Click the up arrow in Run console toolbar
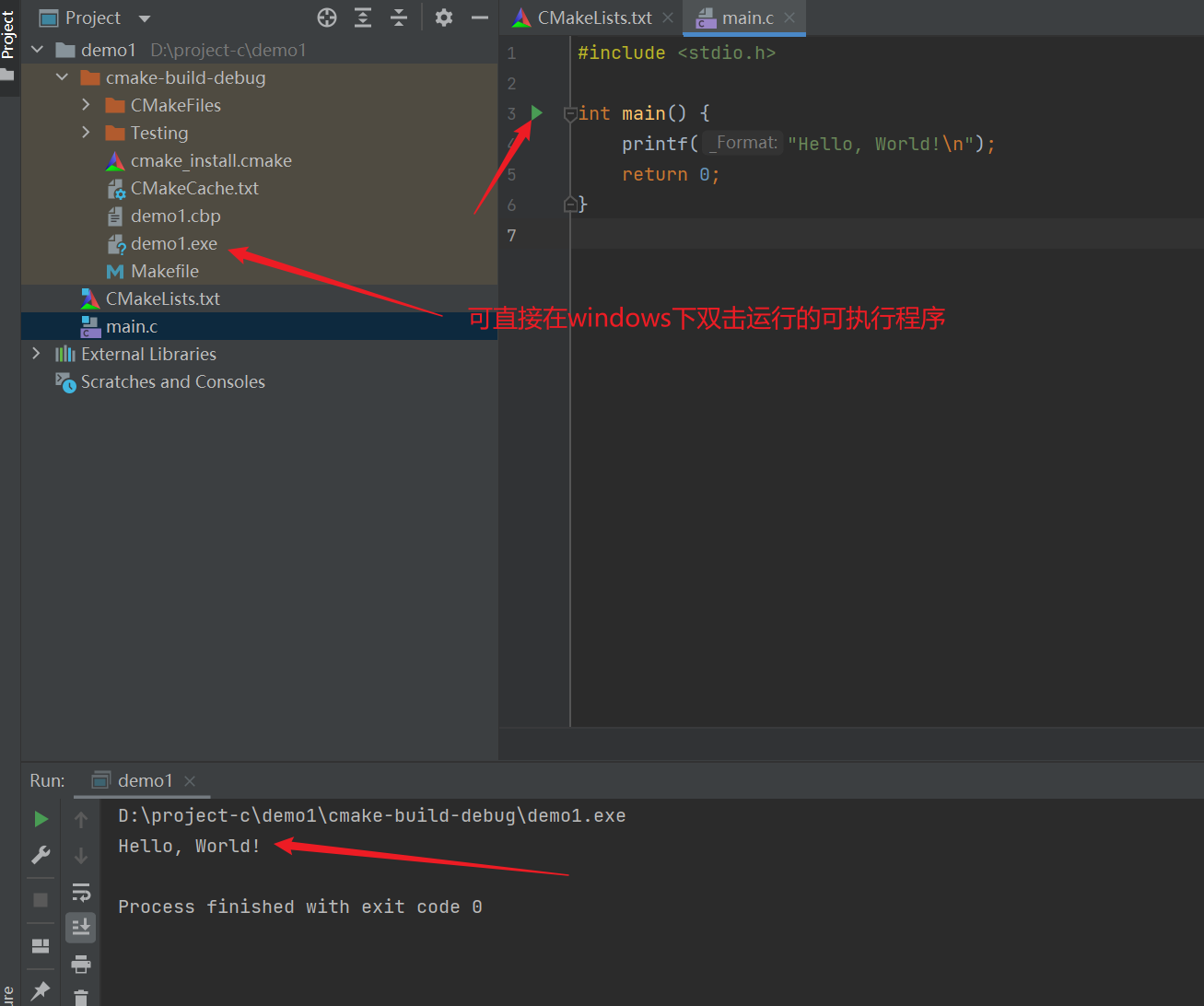 click(x=81, y=819)
